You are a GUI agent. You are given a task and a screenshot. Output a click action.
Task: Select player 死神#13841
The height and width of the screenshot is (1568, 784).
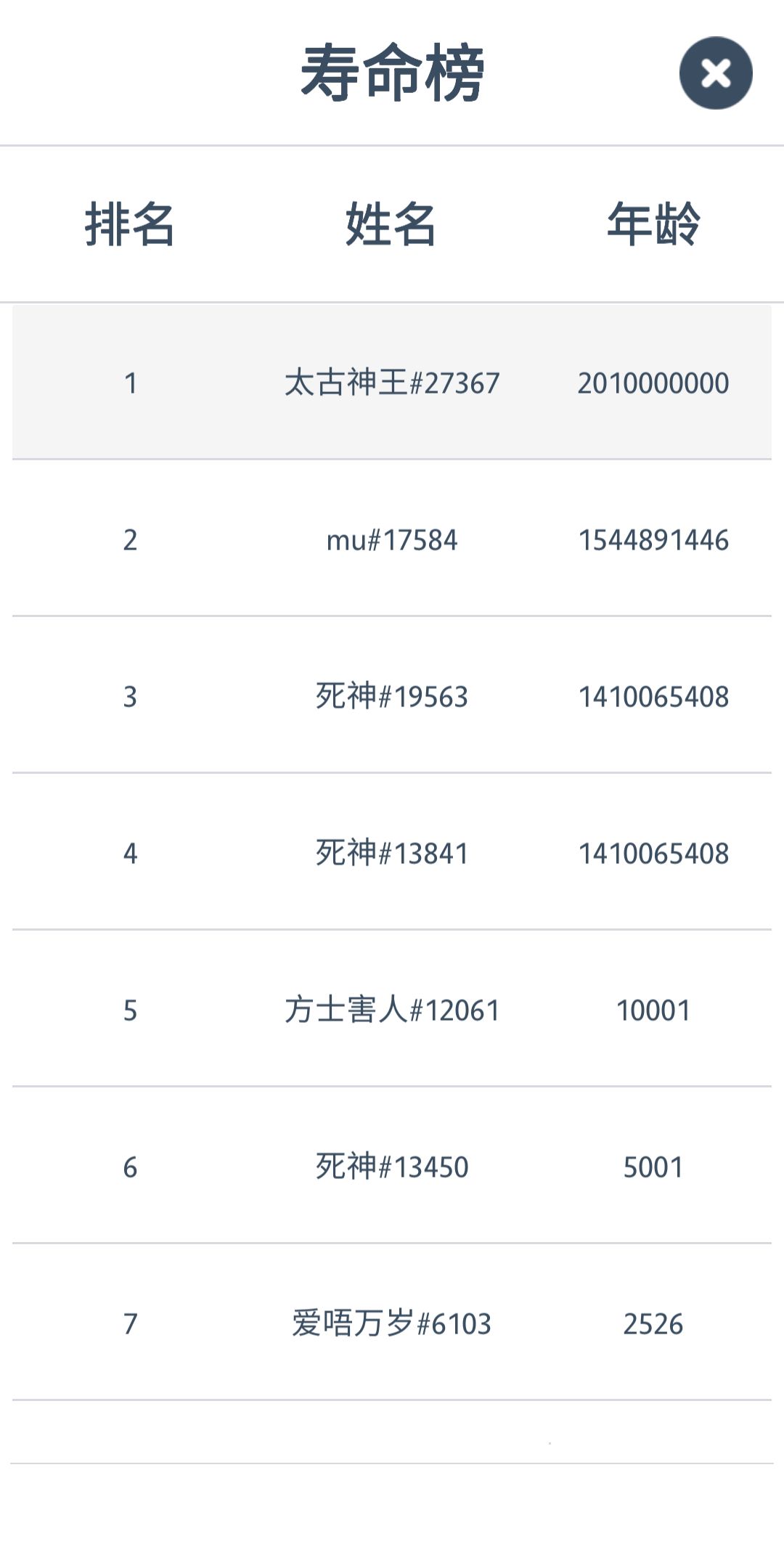click(392, 853)
